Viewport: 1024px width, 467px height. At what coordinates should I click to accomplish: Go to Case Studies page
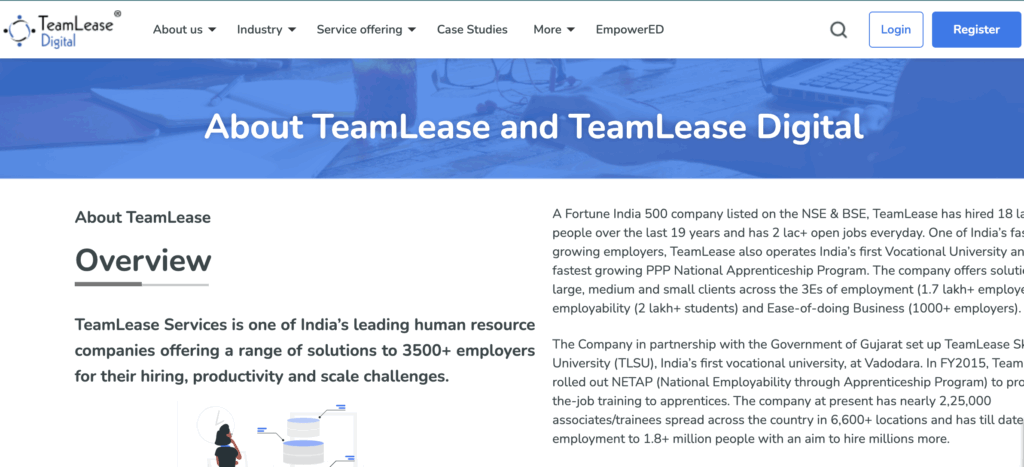472,29
